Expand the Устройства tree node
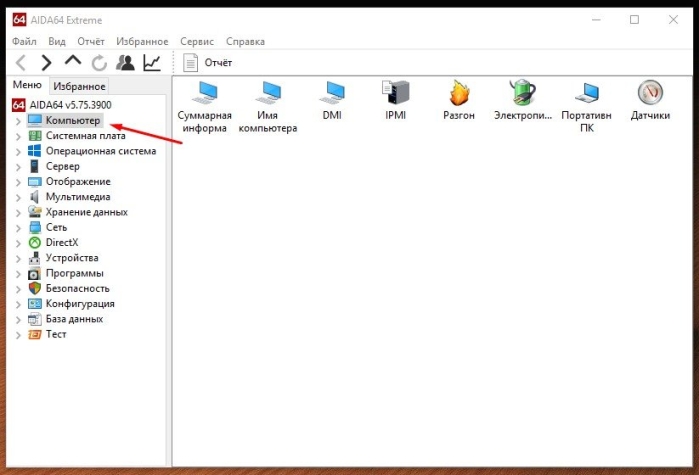This screenshot has height=475, width=699. [x=18, y=258]
